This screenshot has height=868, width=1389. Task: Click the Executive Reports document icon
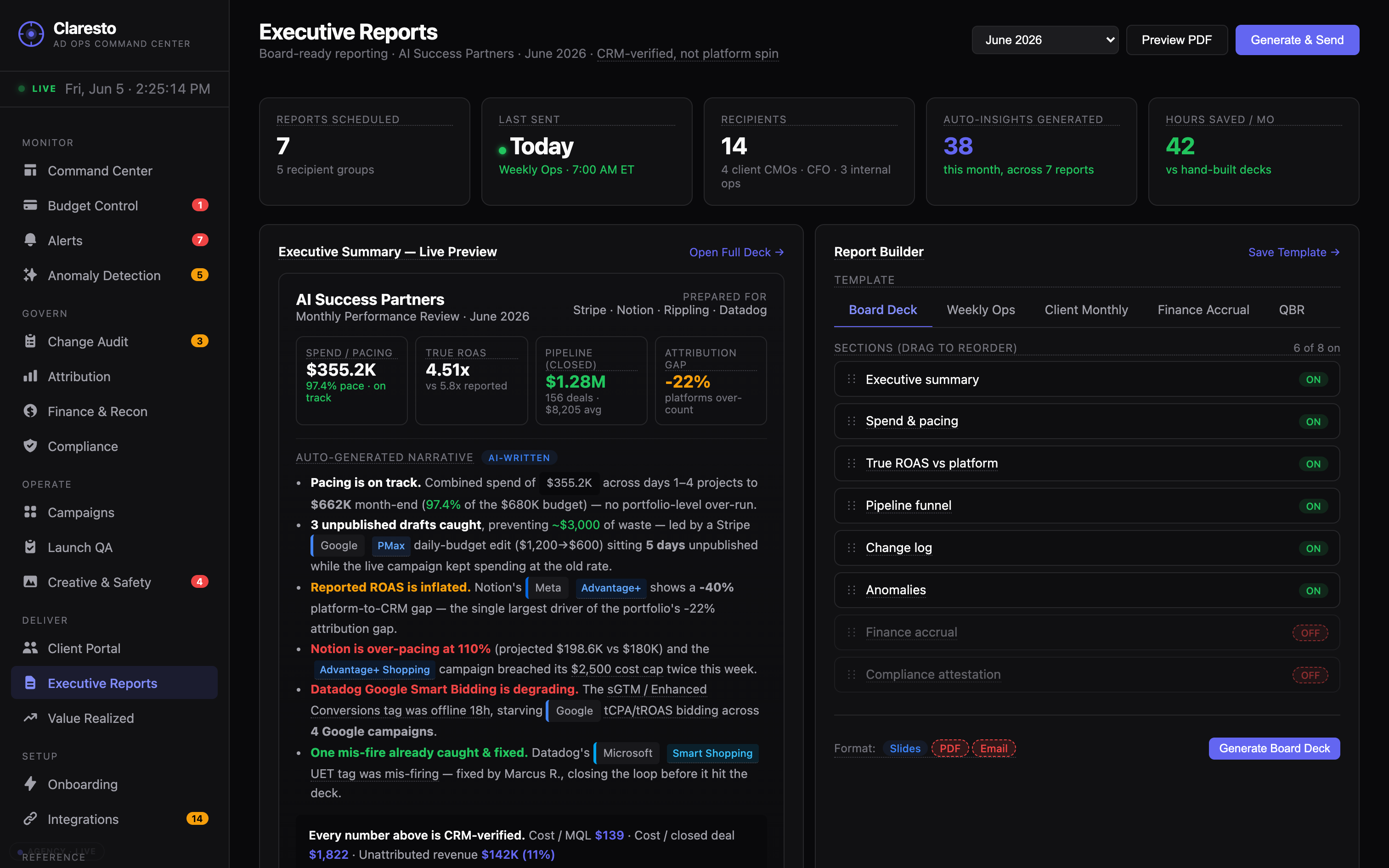click(30, 682)
